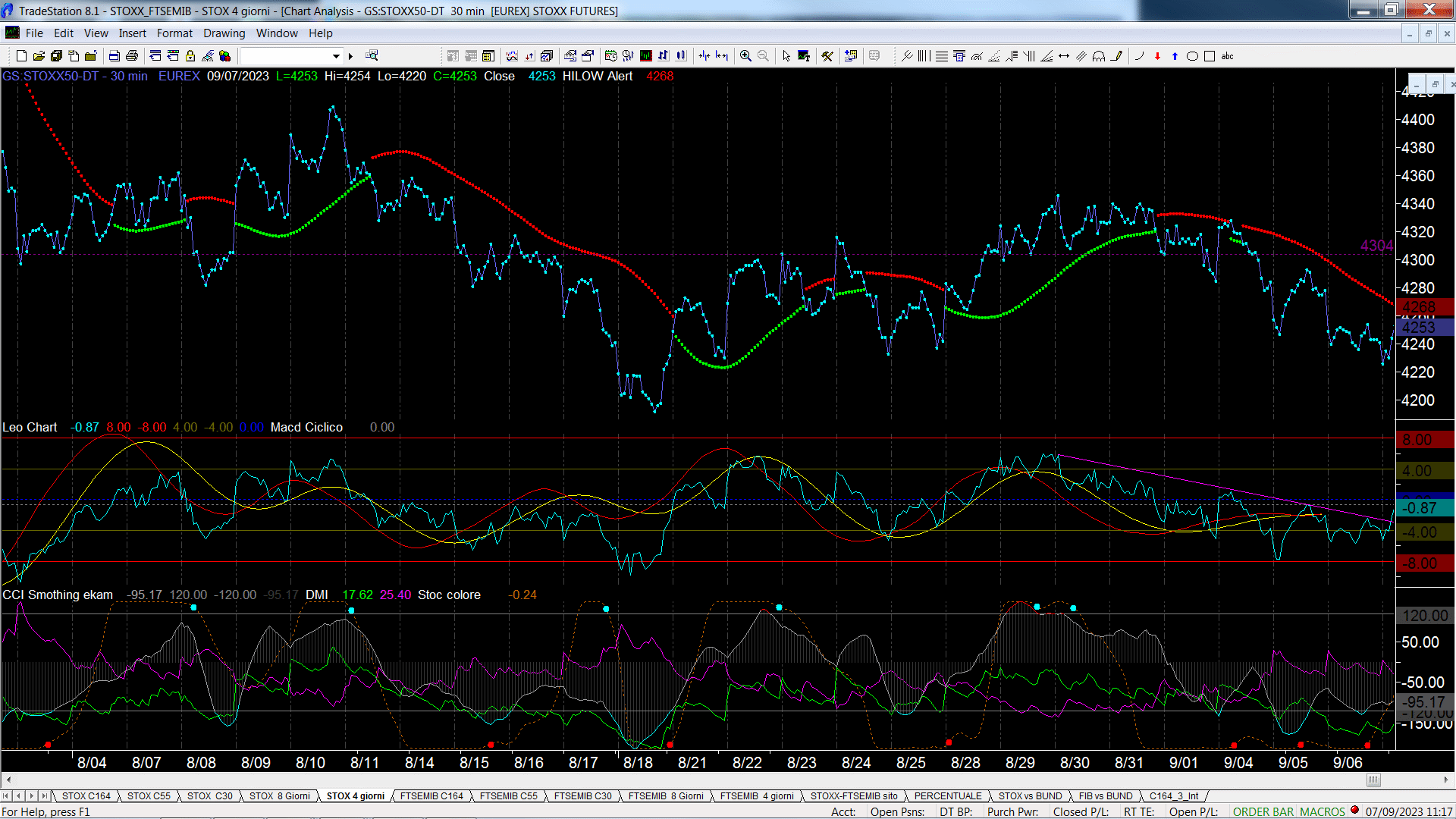This screenshot has height=819, width=1456.
Task: Click ORDER BAR in the status bar
Action: click(1263, 812)
